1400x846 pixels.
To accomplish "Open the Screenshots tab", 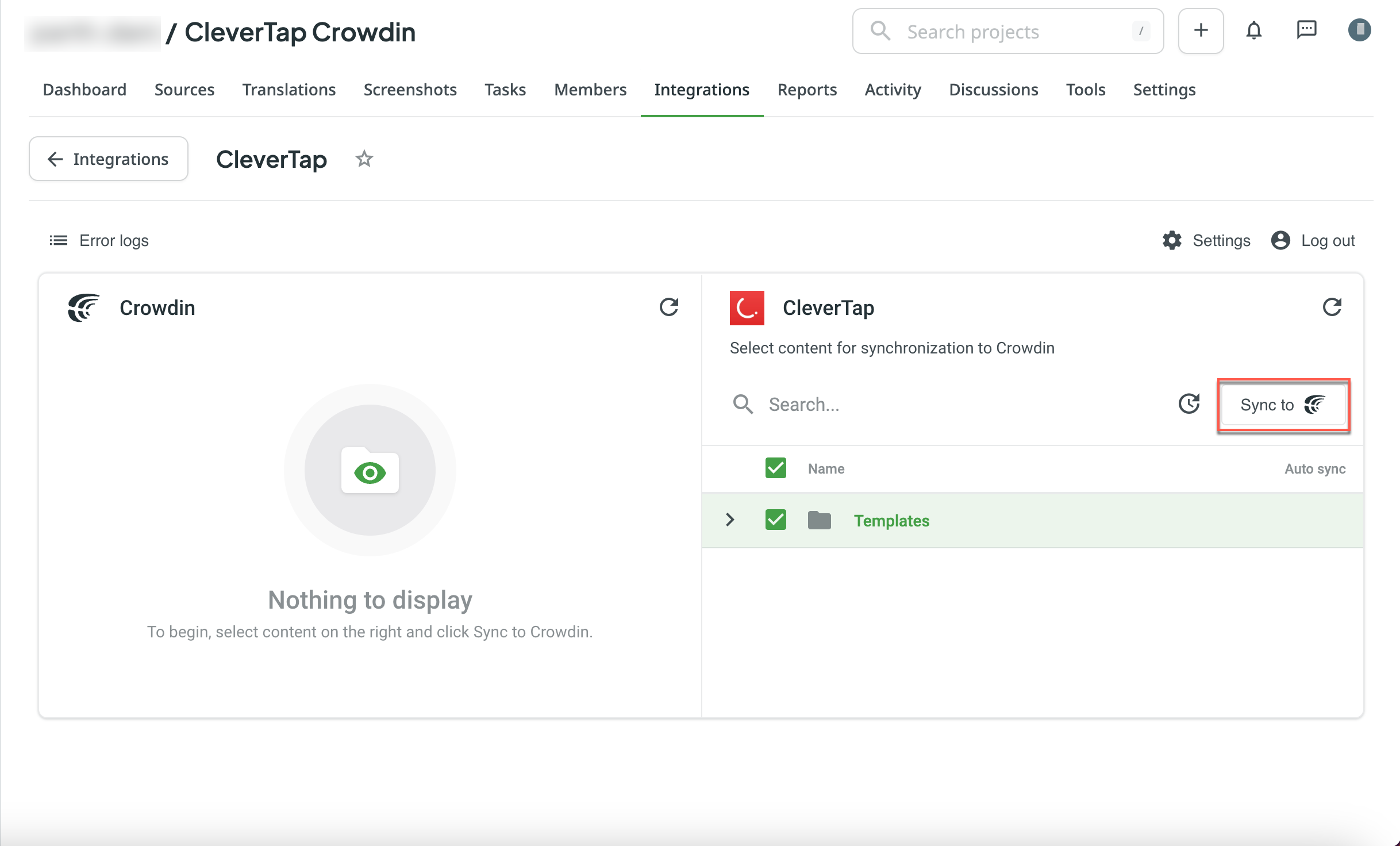I will pyautogui.click(x=410, y=90).
